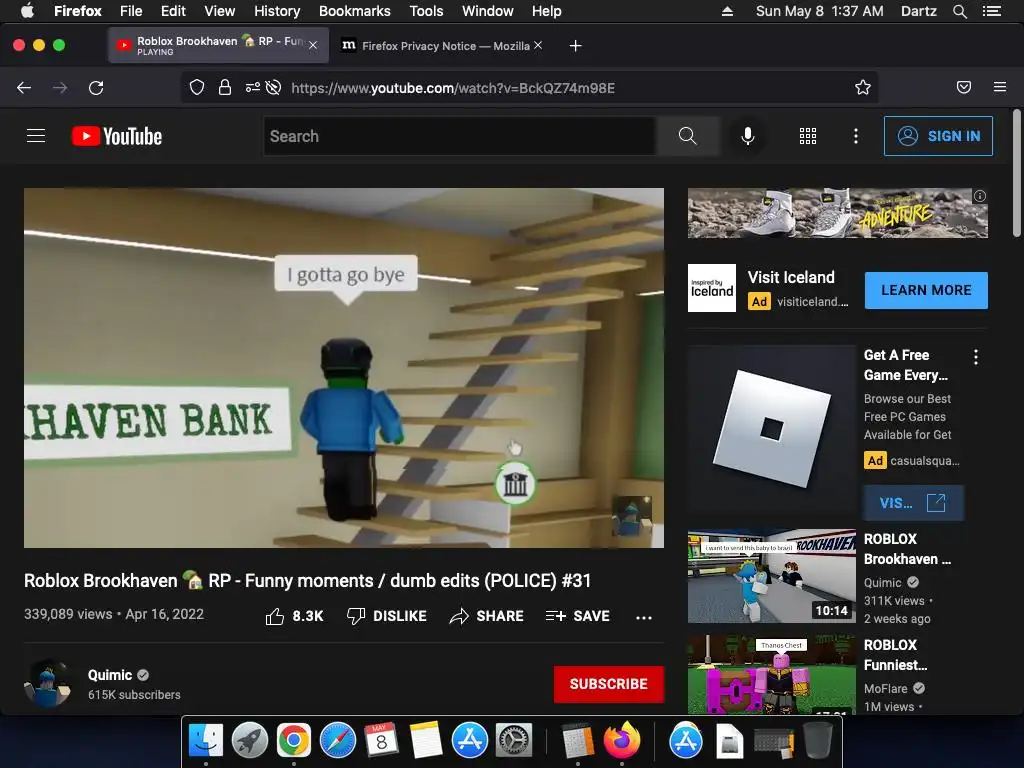Open Control Center icon in menu bar
1024x768 pixels.
coord(991,11)
